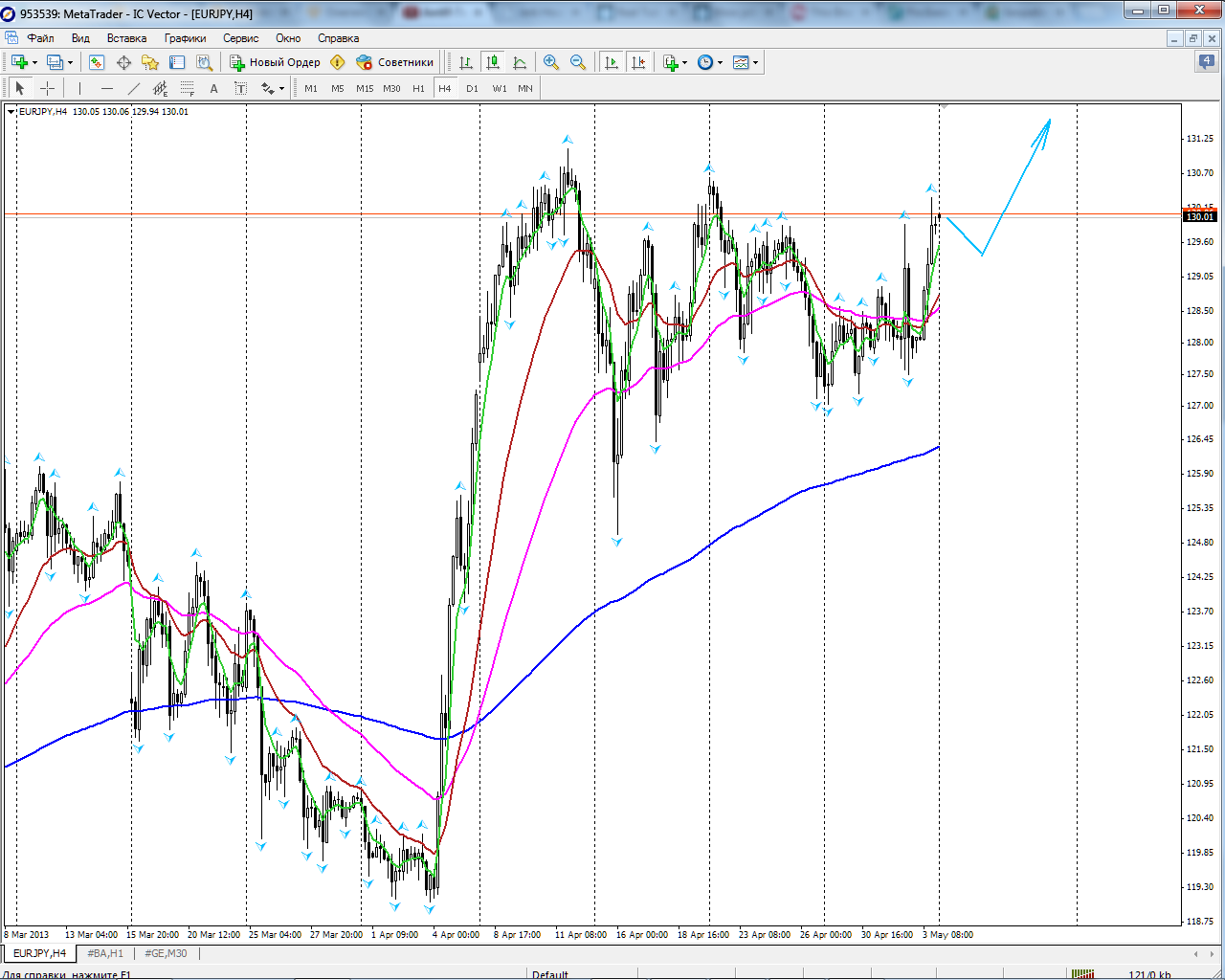Expand the Indicators list dropdown arrow
This screenshot has width=1225, height=980.
point(684,63)
